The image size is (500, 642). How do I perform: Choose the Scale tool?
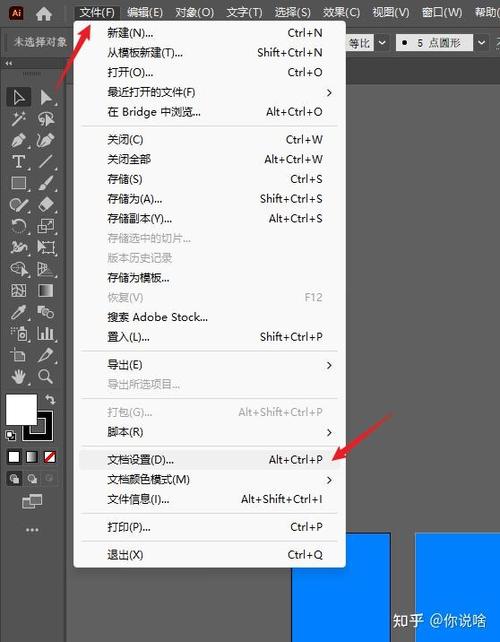[46, 226]
